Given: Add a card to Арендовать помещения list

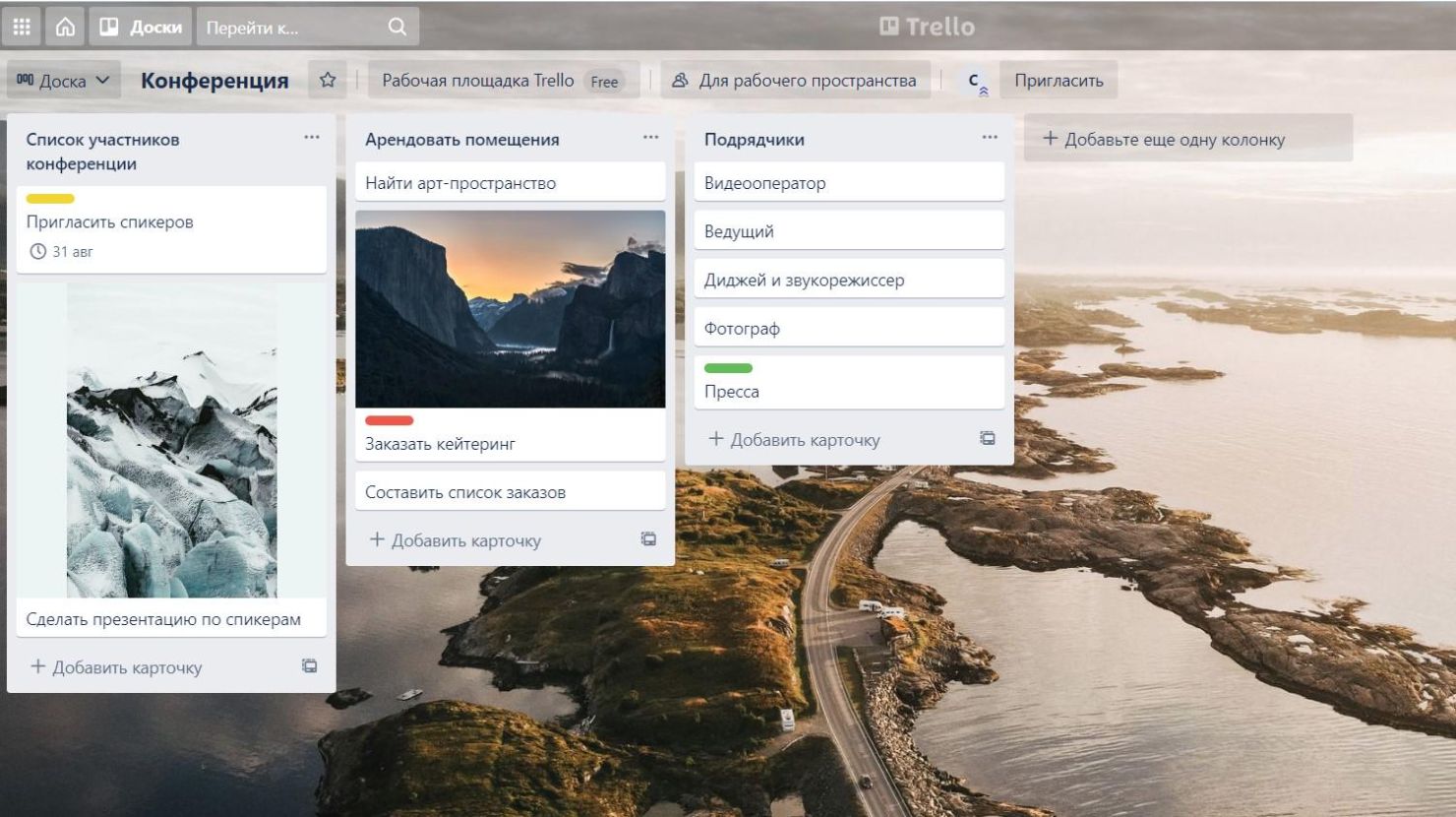Looking at the screenshot, I should point(455,540).
